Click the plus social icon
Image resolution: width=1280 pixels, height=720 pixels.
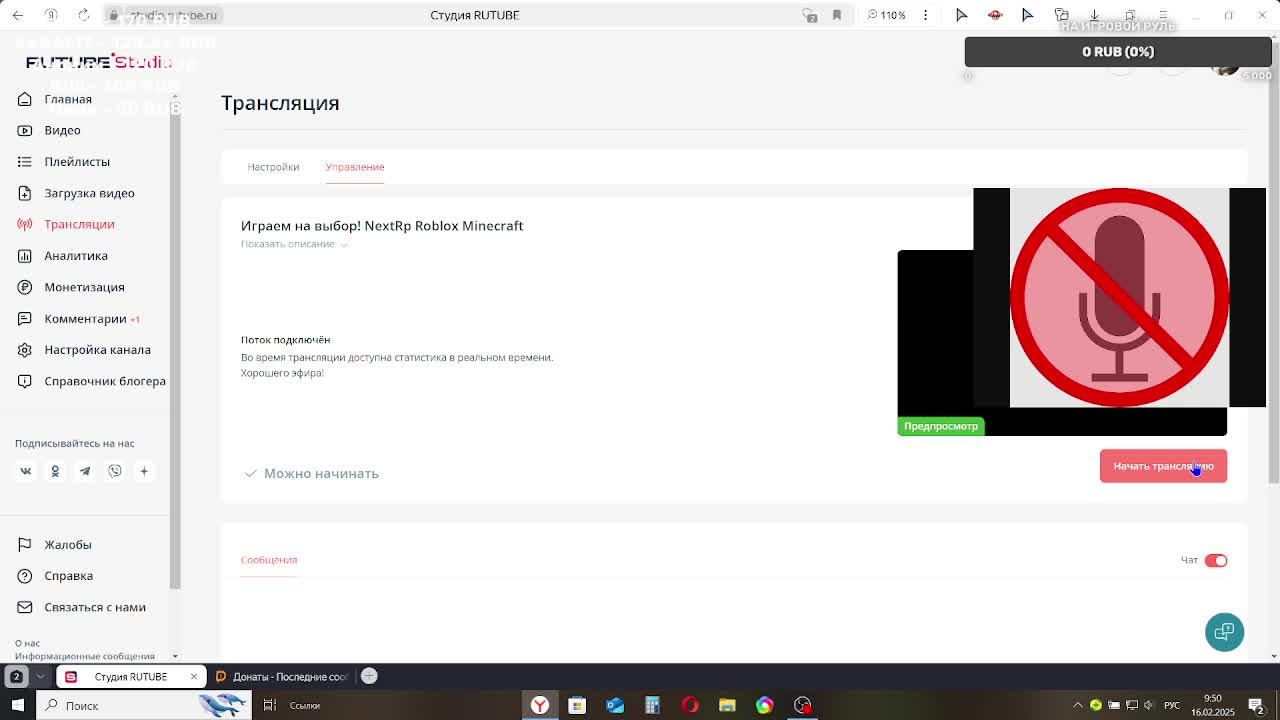tap(144, 471)
